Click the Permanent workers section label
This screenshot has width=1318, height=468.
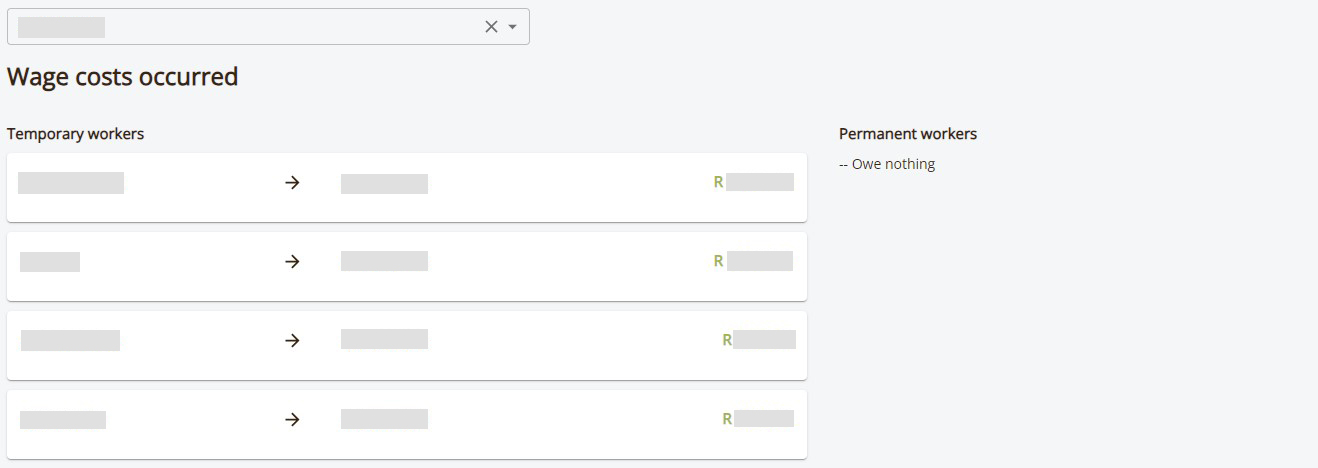[908, 134]
